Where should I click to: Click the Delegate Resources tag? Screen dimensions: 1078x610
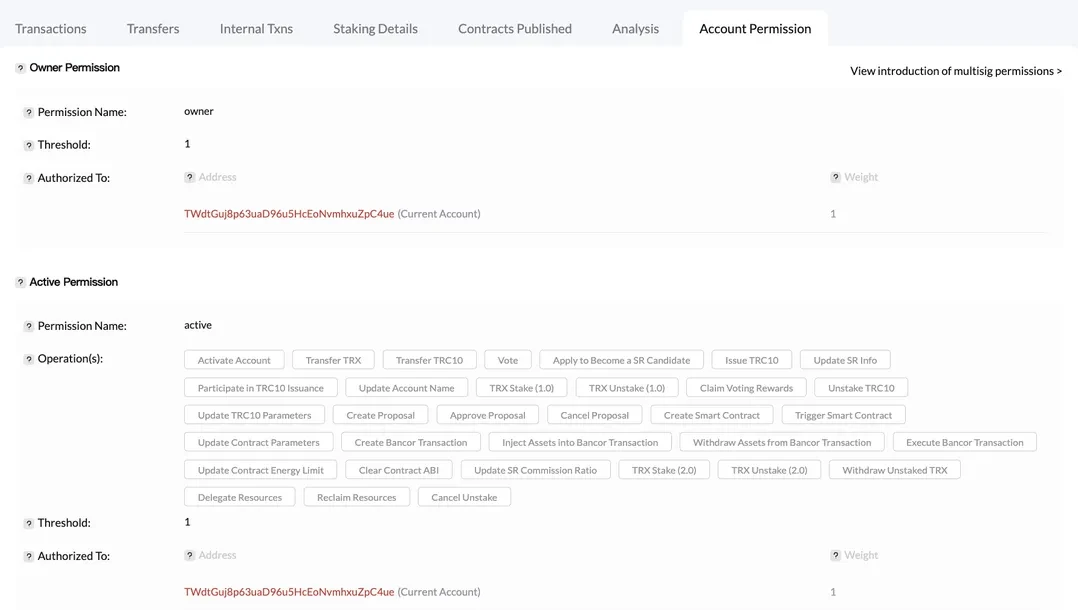[x=240, y=497]
